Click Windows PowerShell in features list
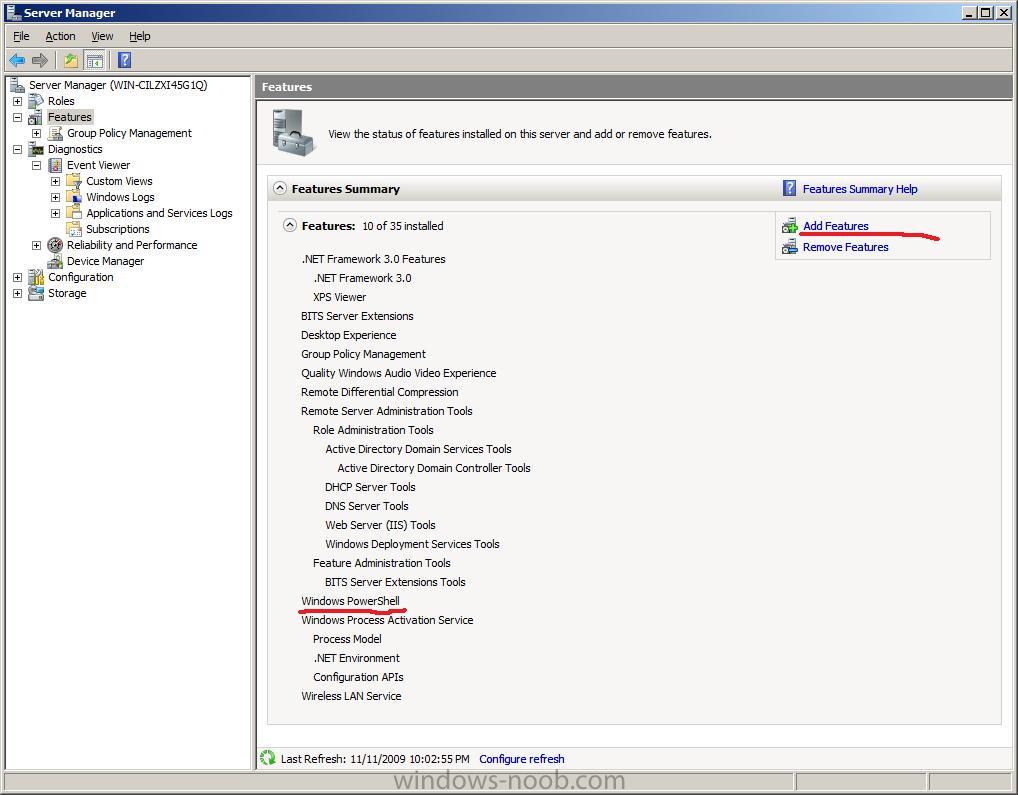Viewport: 1018px width, 795px height. (350, 601)
